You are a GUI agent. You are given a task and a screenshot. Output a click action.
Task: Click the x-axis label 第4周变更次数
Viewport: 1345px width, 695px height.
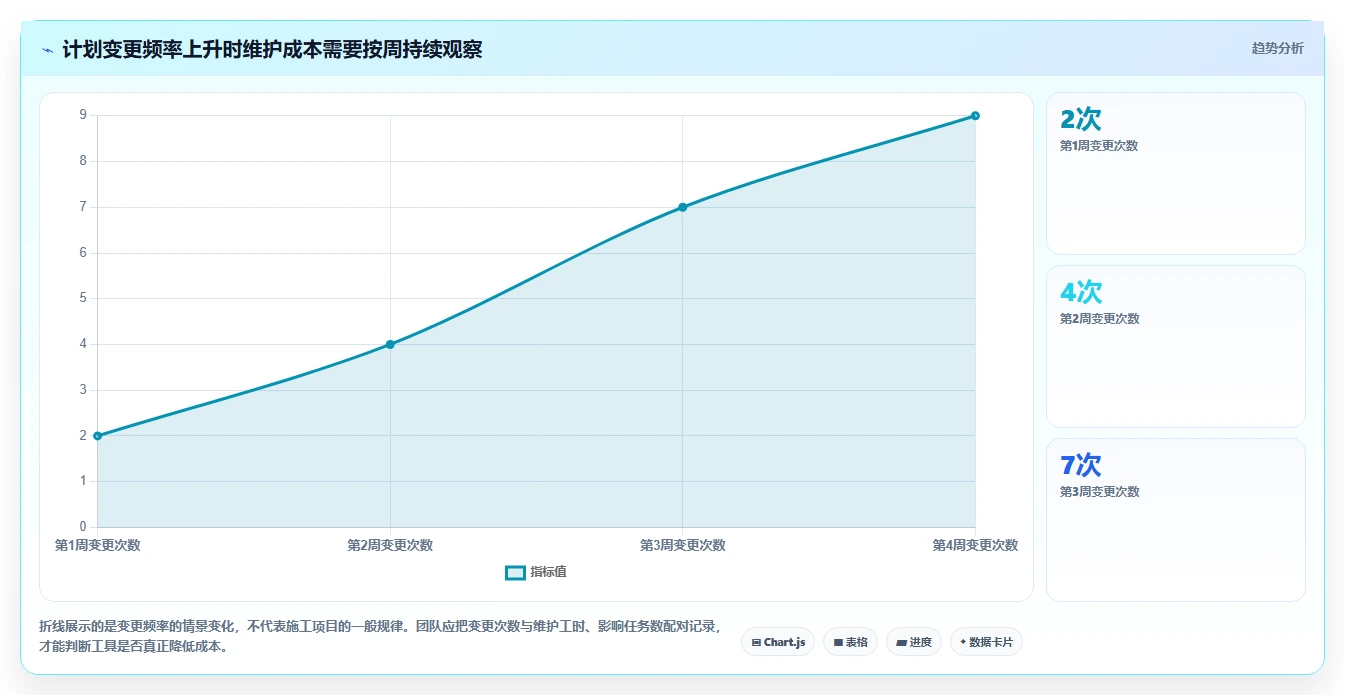[x=975, y=545]
